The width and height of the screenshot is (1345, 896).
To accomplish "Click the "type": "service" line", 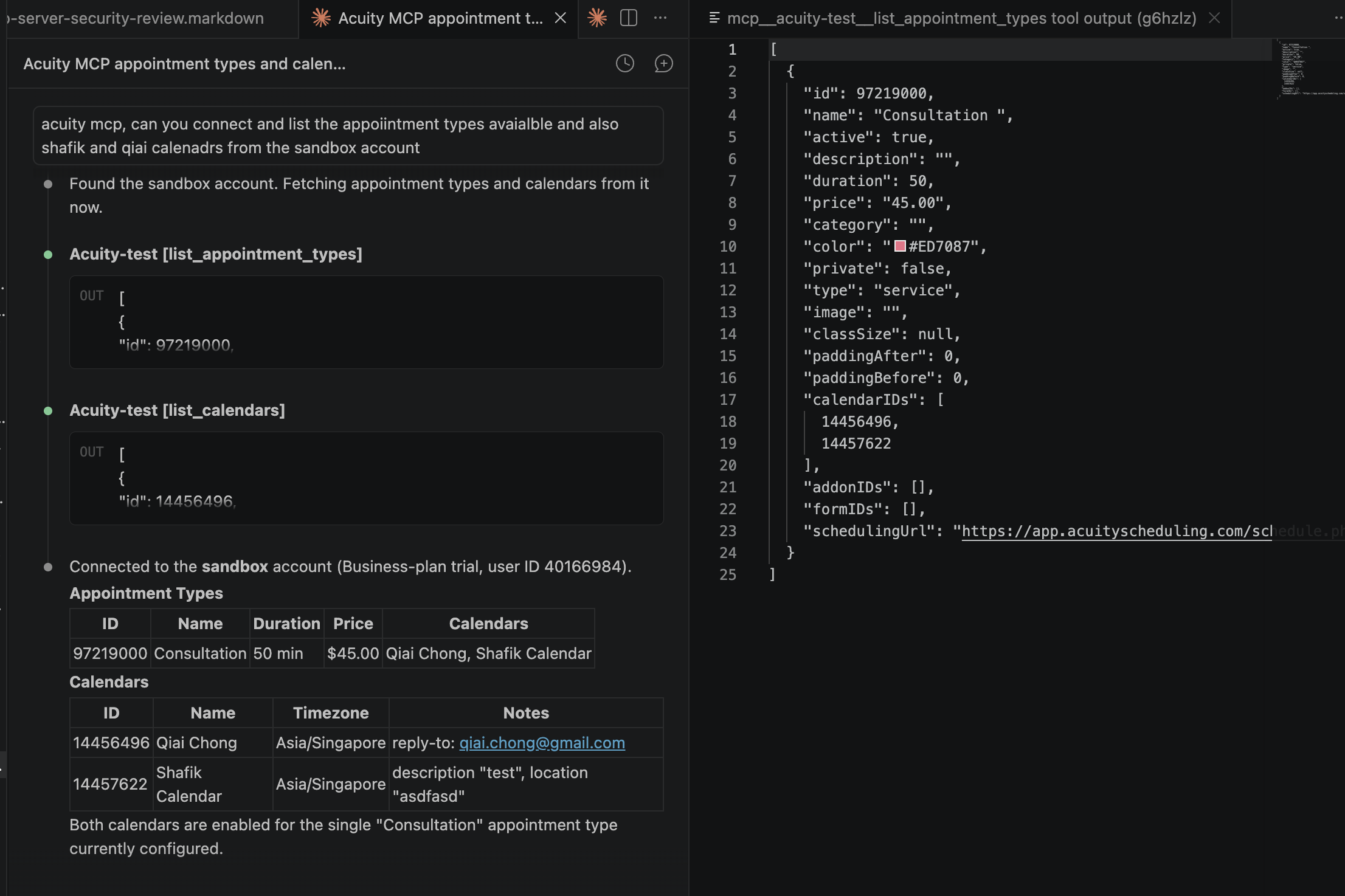I will 882,291.
